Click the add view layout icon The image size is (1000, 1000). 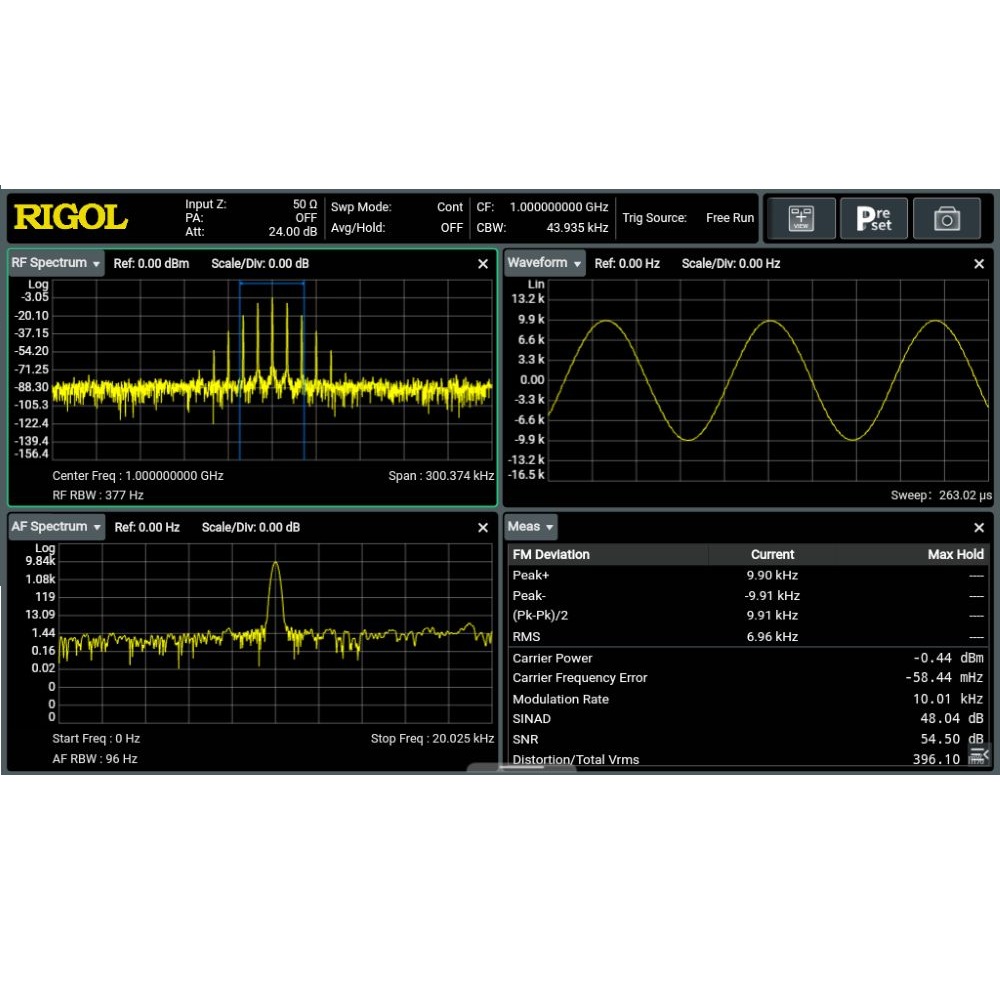800,218
